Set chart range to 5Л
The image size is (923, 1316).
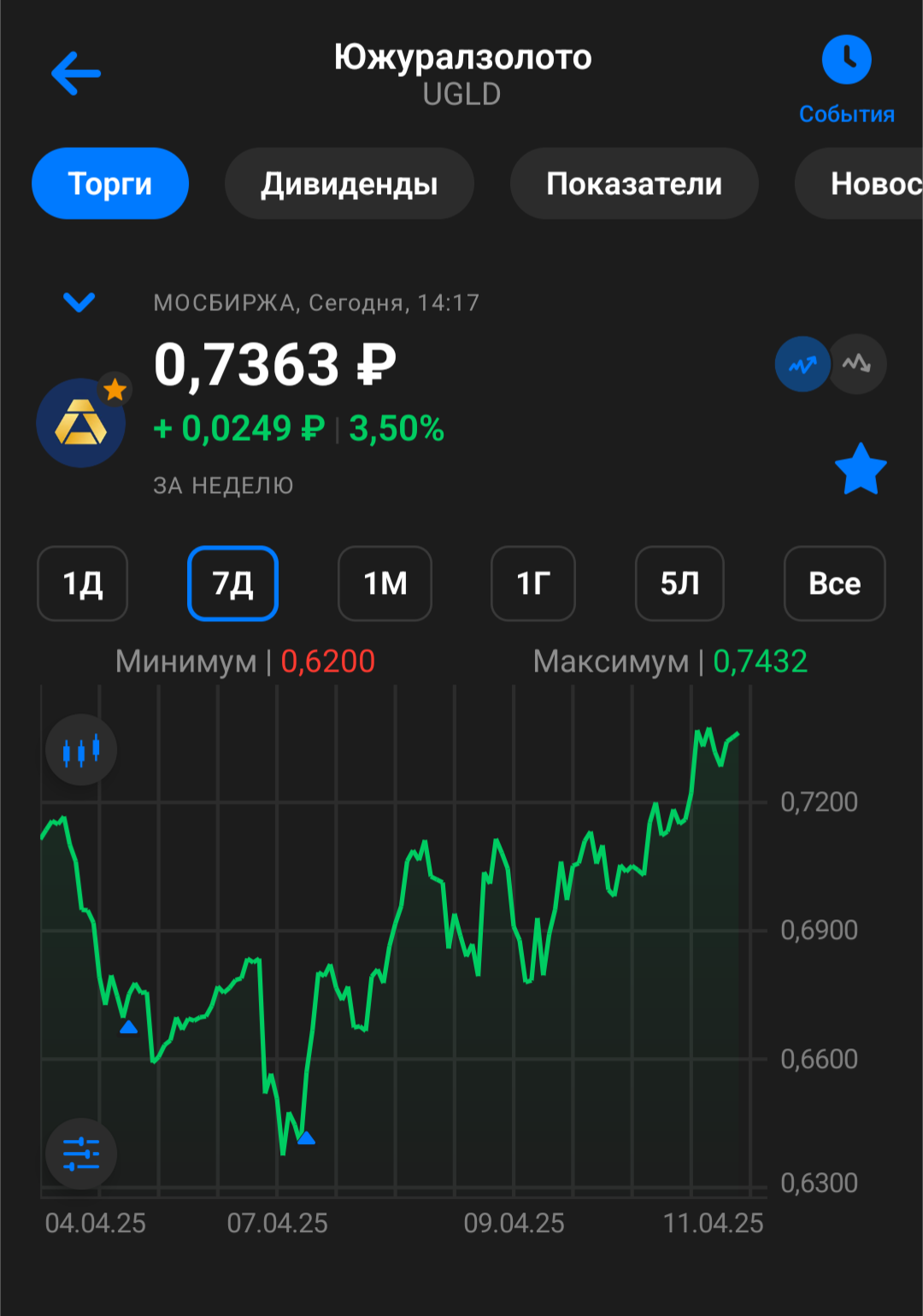pyautogui.click(x=679, y=584)
